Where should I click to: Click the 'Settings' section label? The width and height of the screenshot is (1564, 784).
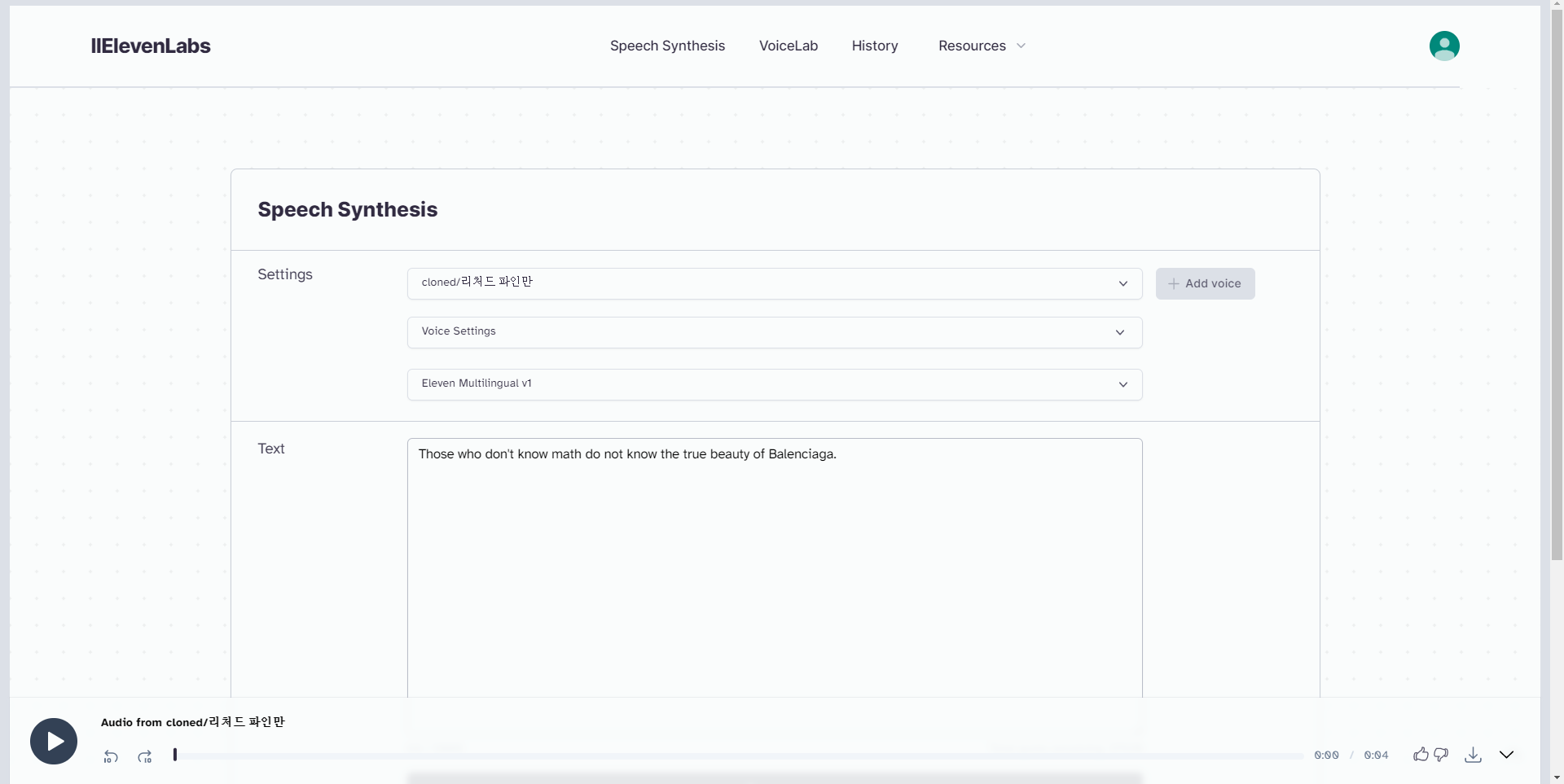[x=285, y=274]
